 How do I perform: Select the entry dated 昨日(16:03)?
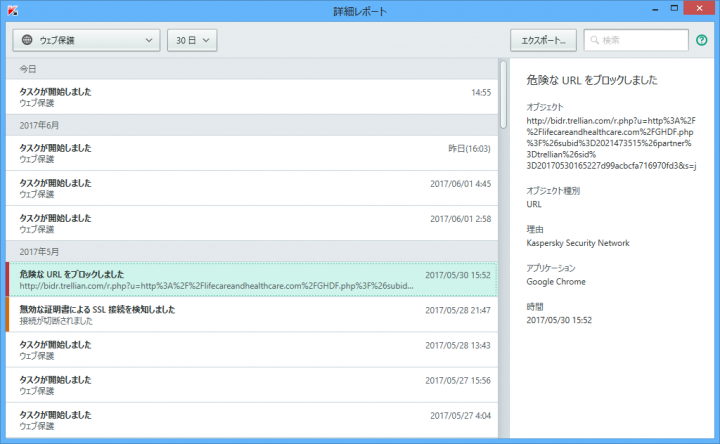(x=252, y=153)
